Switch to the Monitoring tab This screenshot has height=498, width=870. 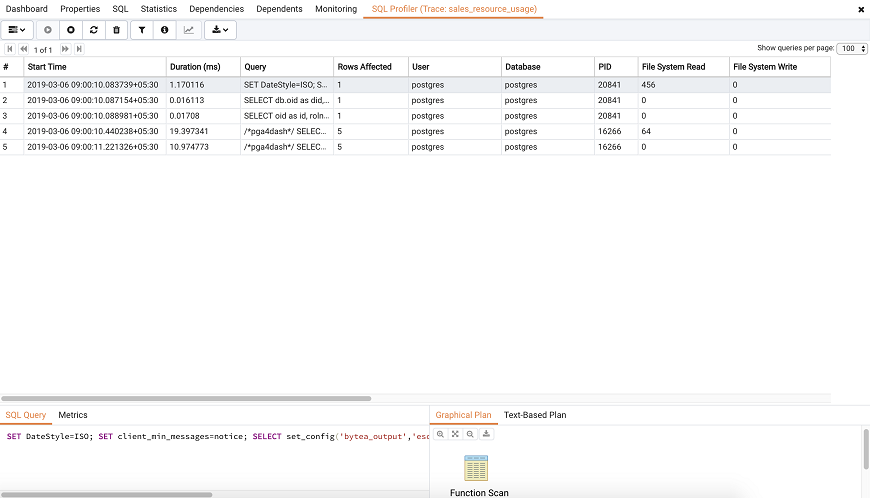pos(336,9)
